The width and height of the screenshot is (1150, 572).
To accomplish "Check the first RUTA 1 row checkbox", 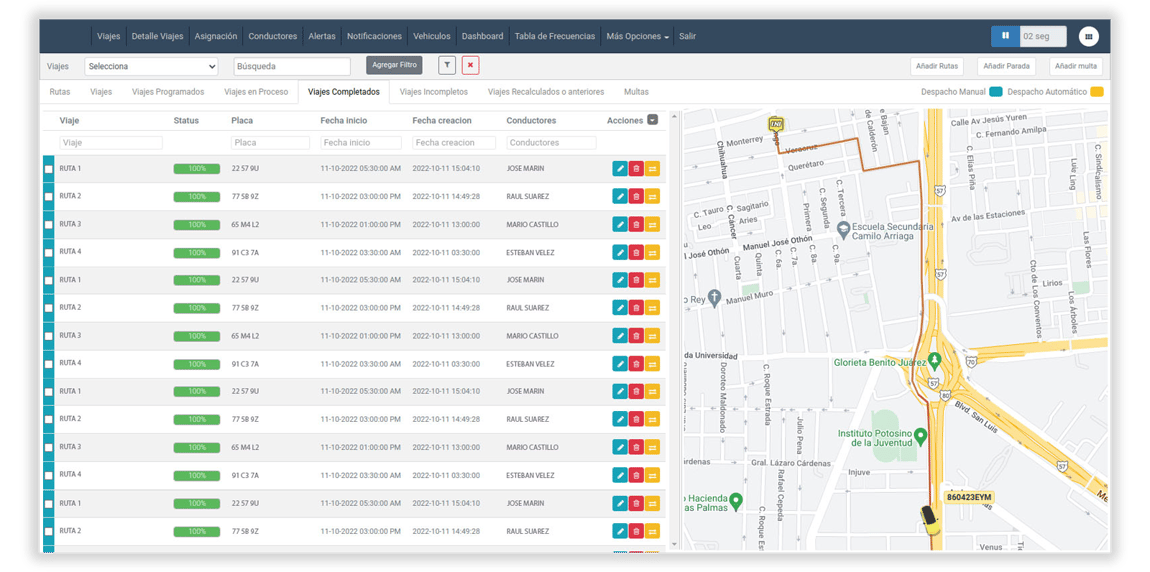I will tap(48, 169).
